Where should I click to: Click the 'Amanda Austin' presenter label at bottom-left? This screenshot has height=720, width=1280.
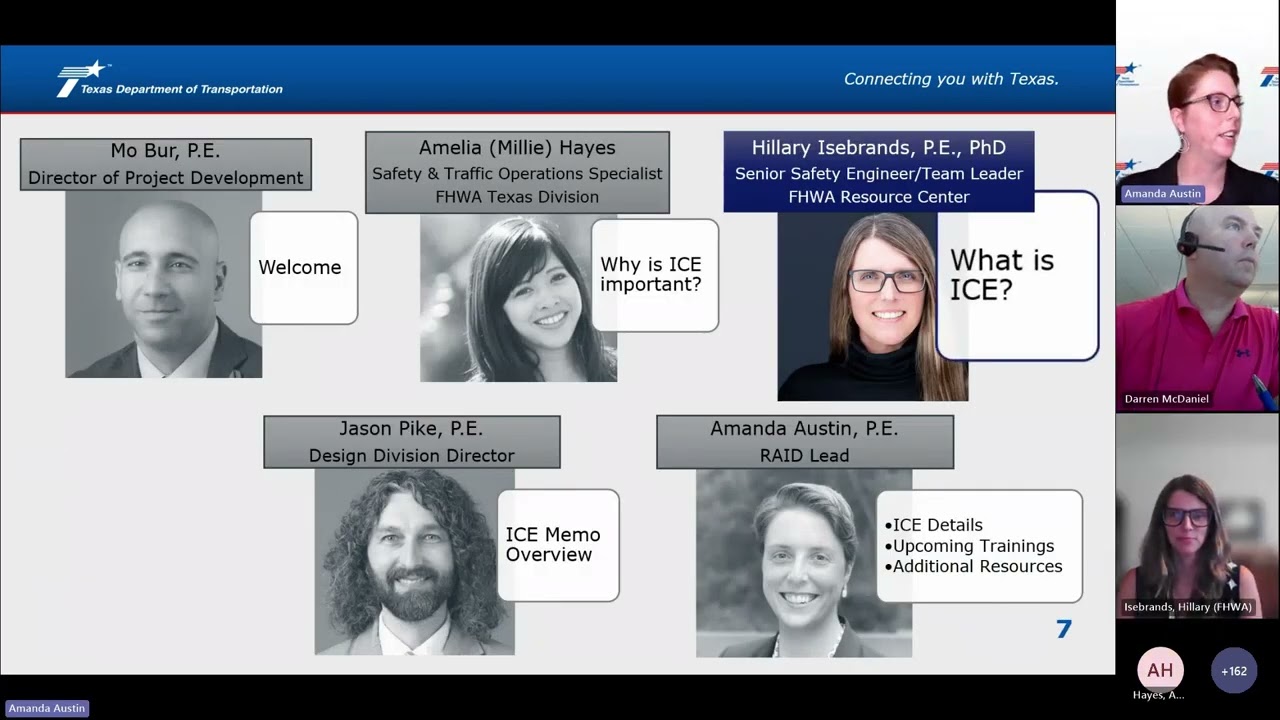pos(47,708)
